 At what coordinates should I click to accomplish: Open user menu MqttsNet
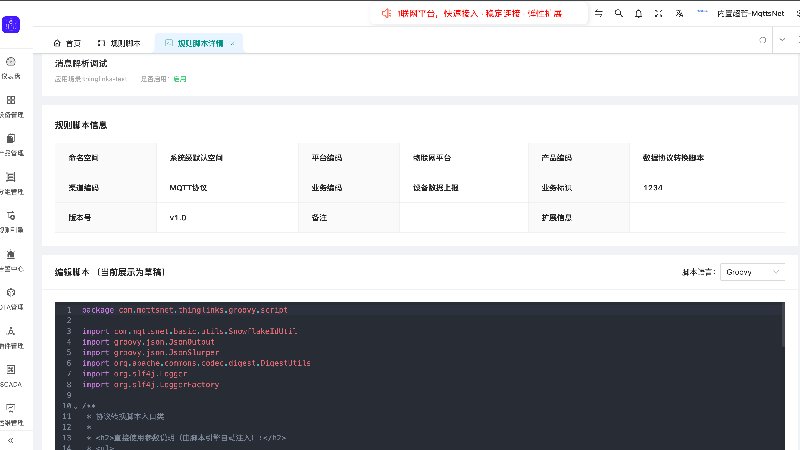[750, 13]
